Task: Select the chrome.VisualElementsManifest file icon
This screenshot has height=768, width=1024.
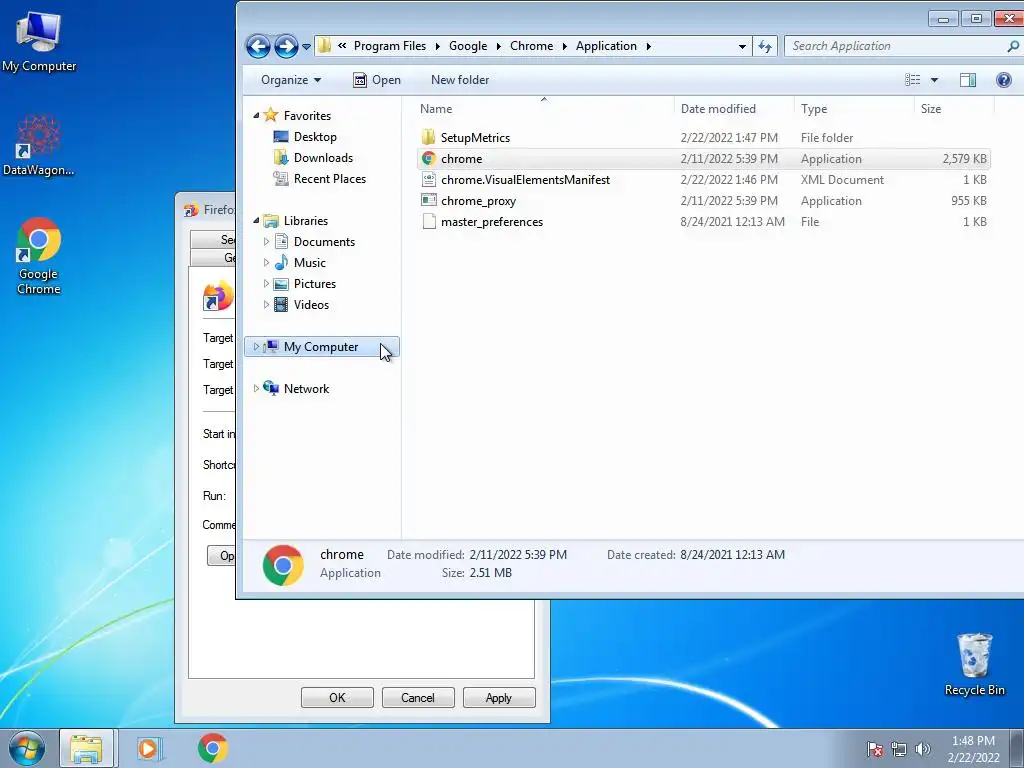Action: (428, 179)
